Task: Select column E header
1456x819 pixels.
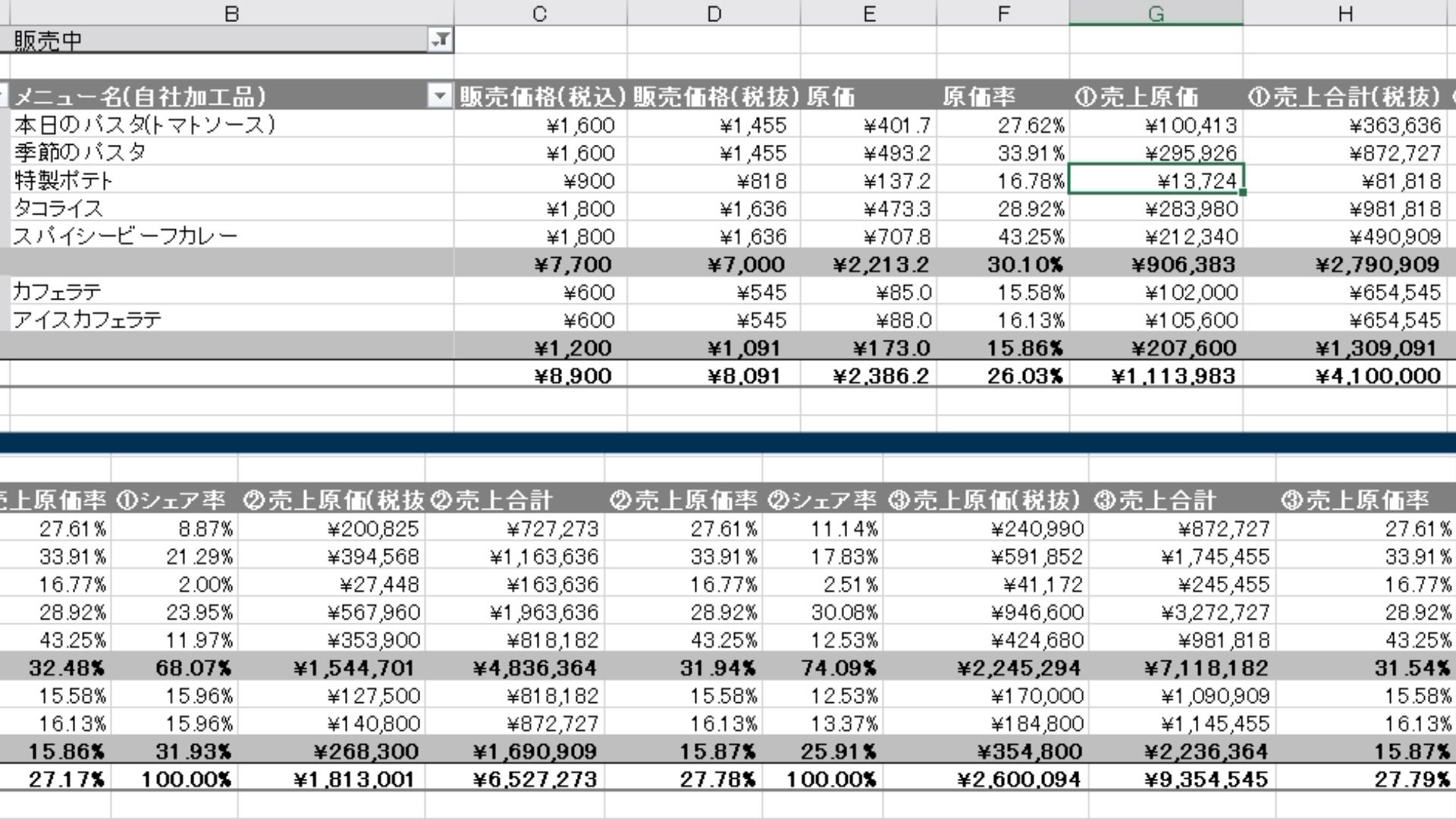Action: pos(868,14)
